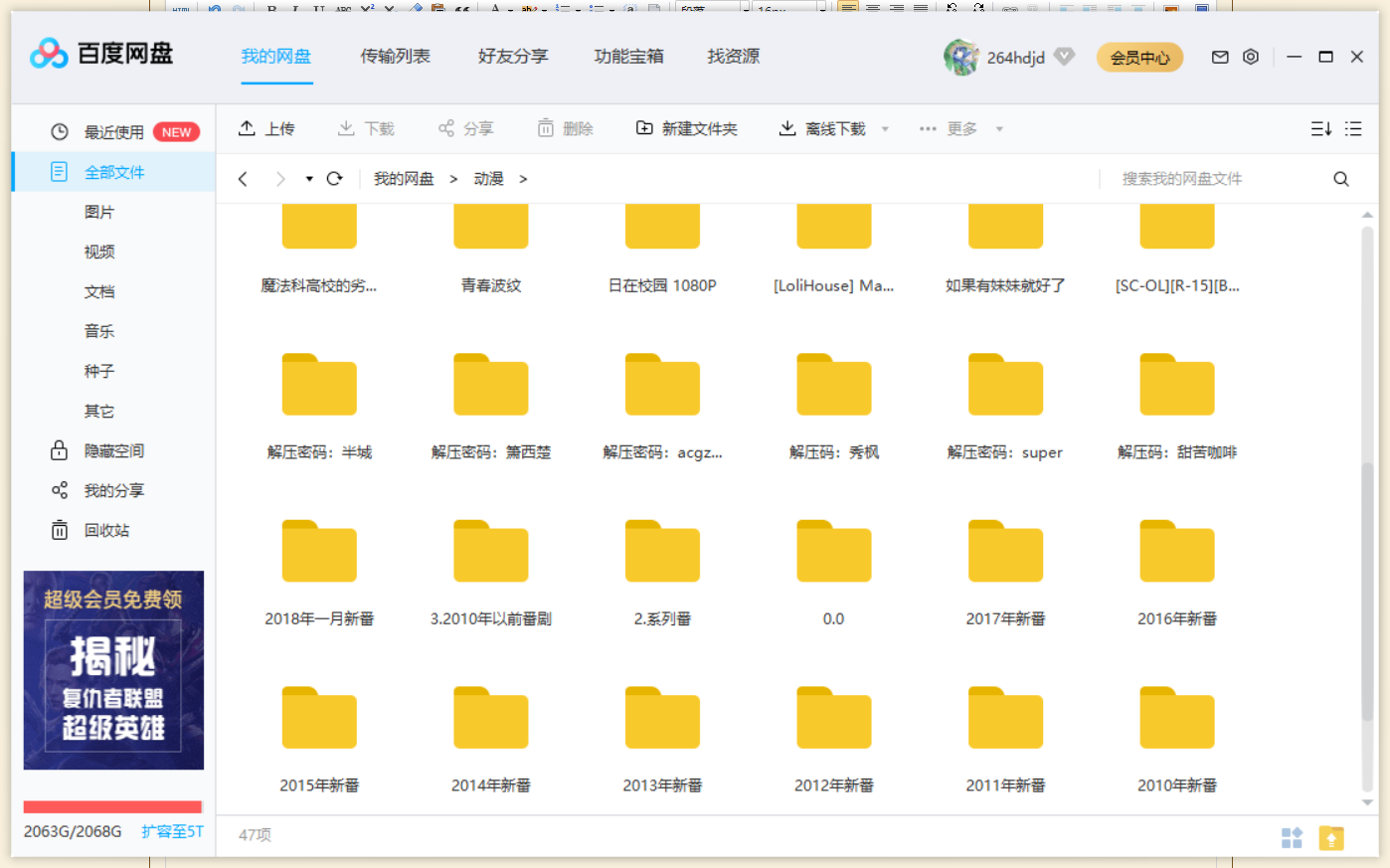Click the 超级会员免费领 ad banner
The image size is (1390, 868).
(113, 670)
